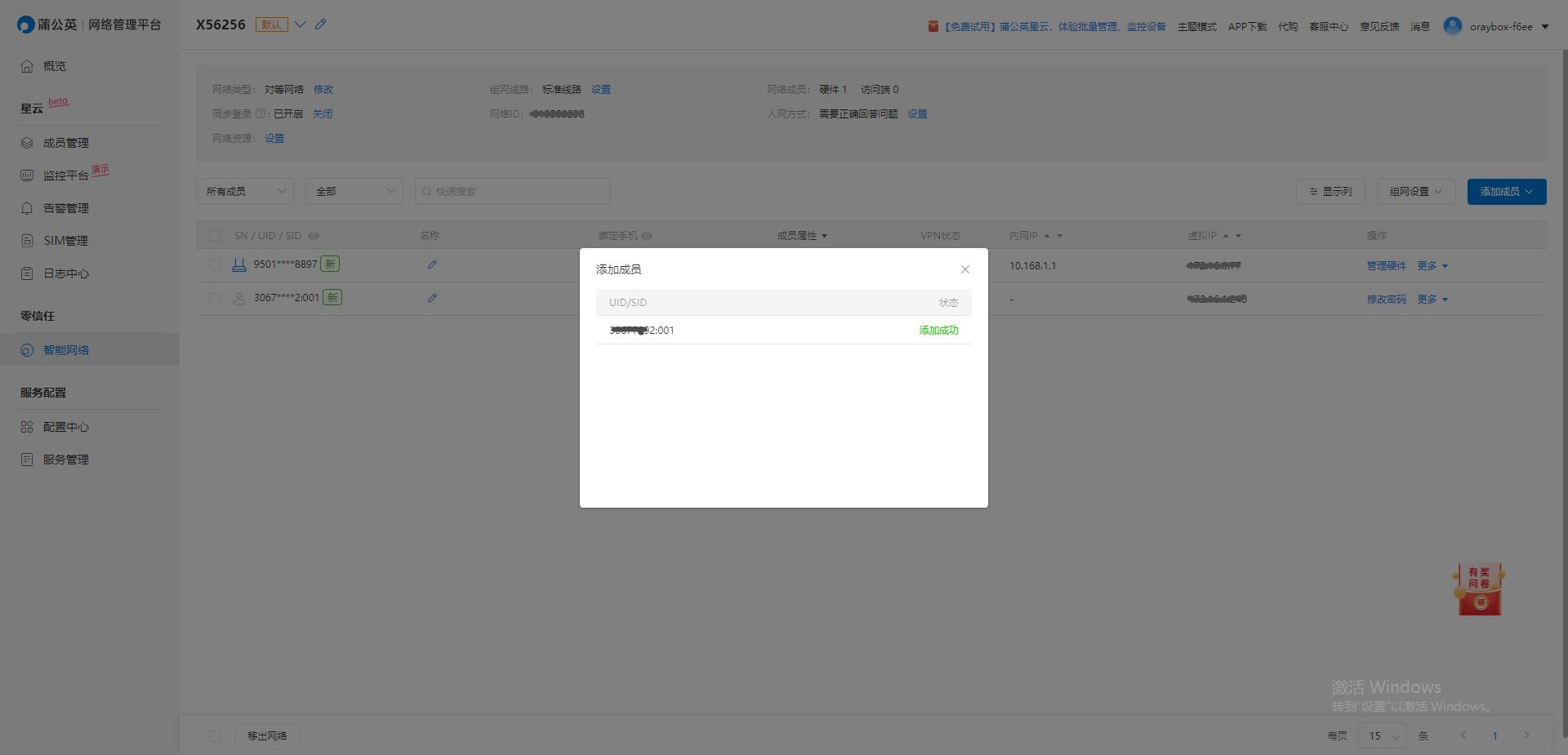Select checkbox for 3067****2:001 row
The height and width of the screenshot is (755, 1568).
(215, 299)
